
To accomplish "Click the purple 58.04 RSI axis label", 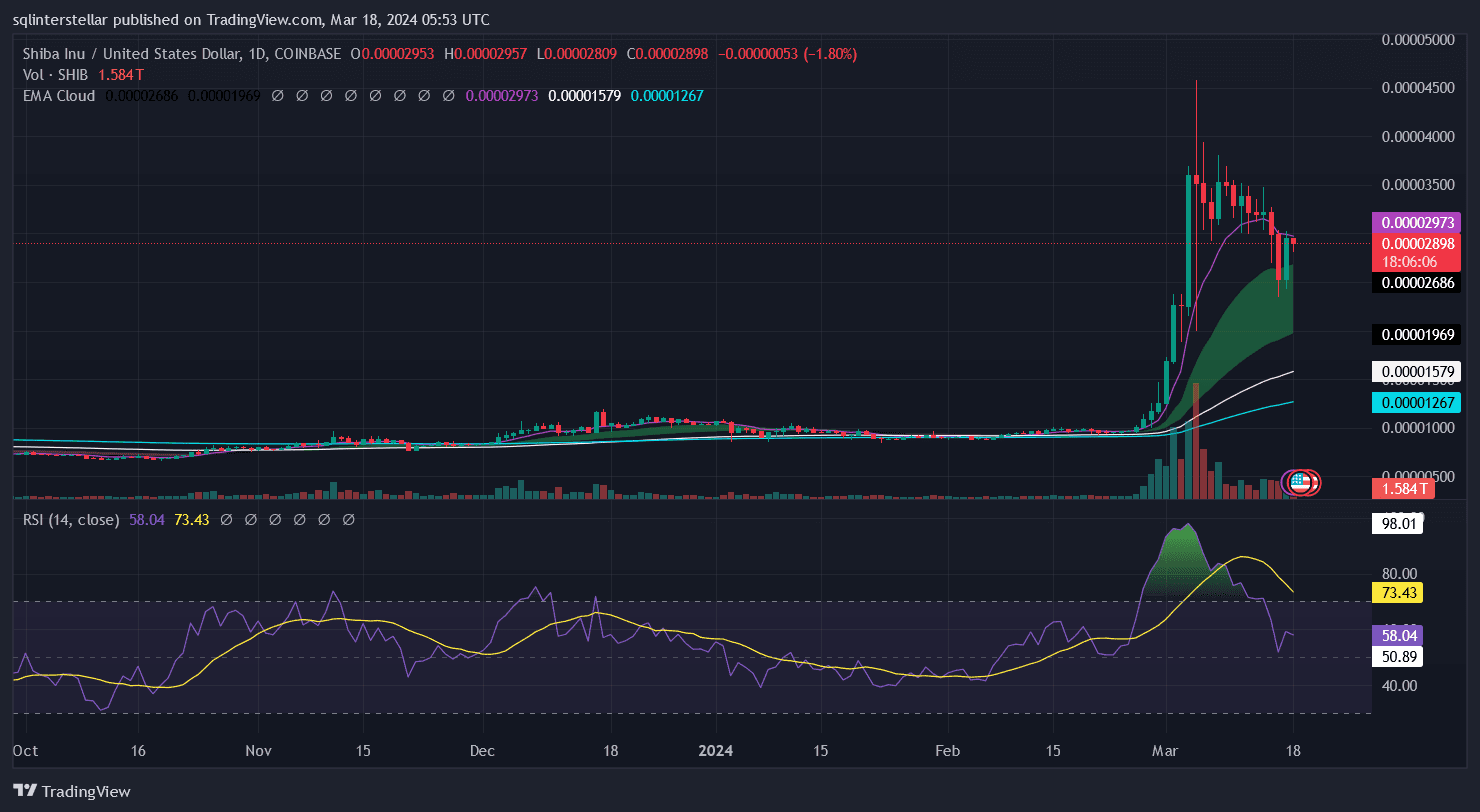I will click(1396, 635).
